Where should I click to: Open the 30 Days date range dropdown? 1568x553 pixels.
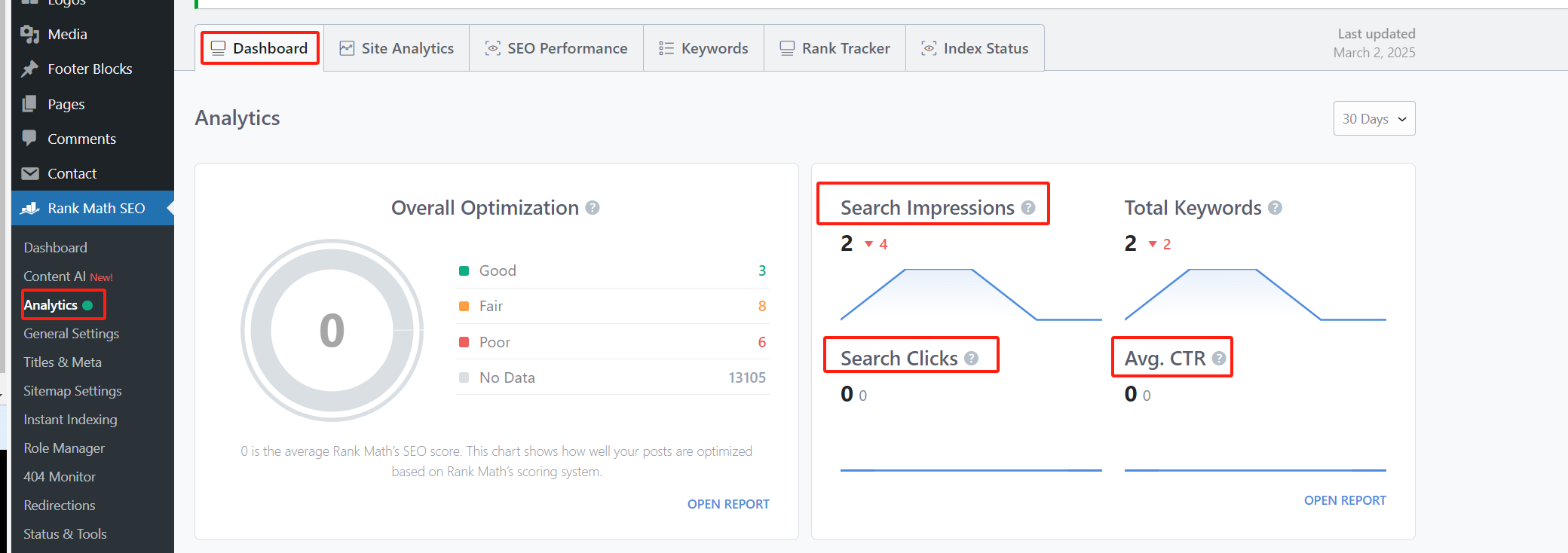[1374, 118]
